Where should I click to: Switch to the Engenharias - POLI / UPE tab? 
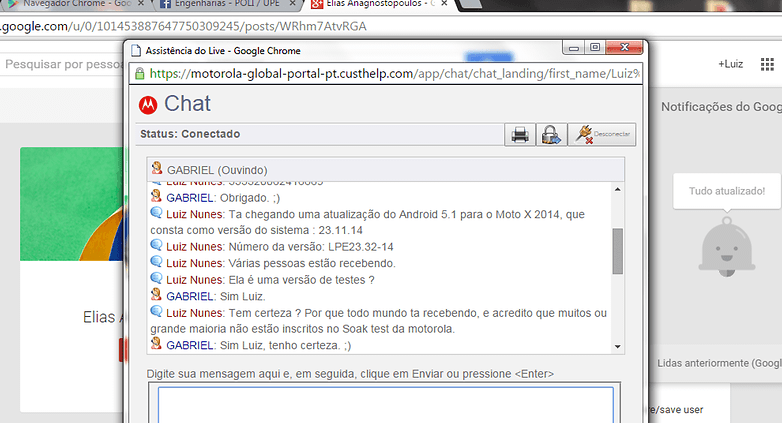pos(227,4)
